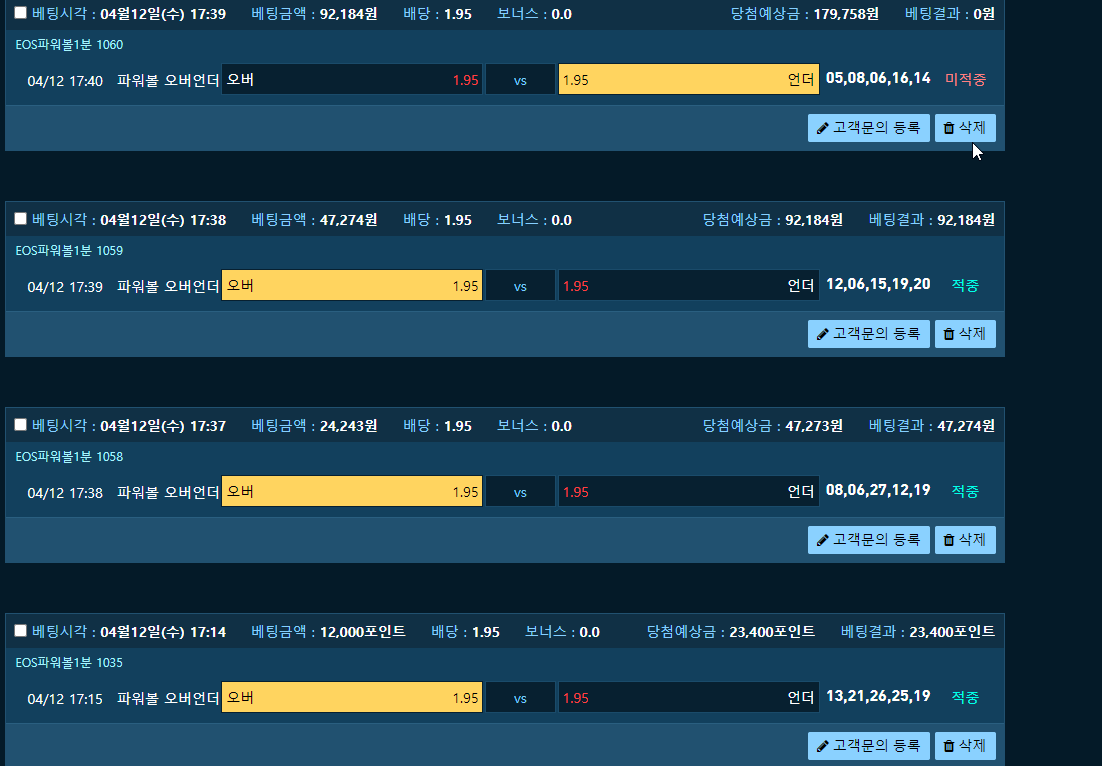The image size is (1102, 766).
Task: Toggle the checkbox for the 17:14 points bet
Action: (20, 630)
